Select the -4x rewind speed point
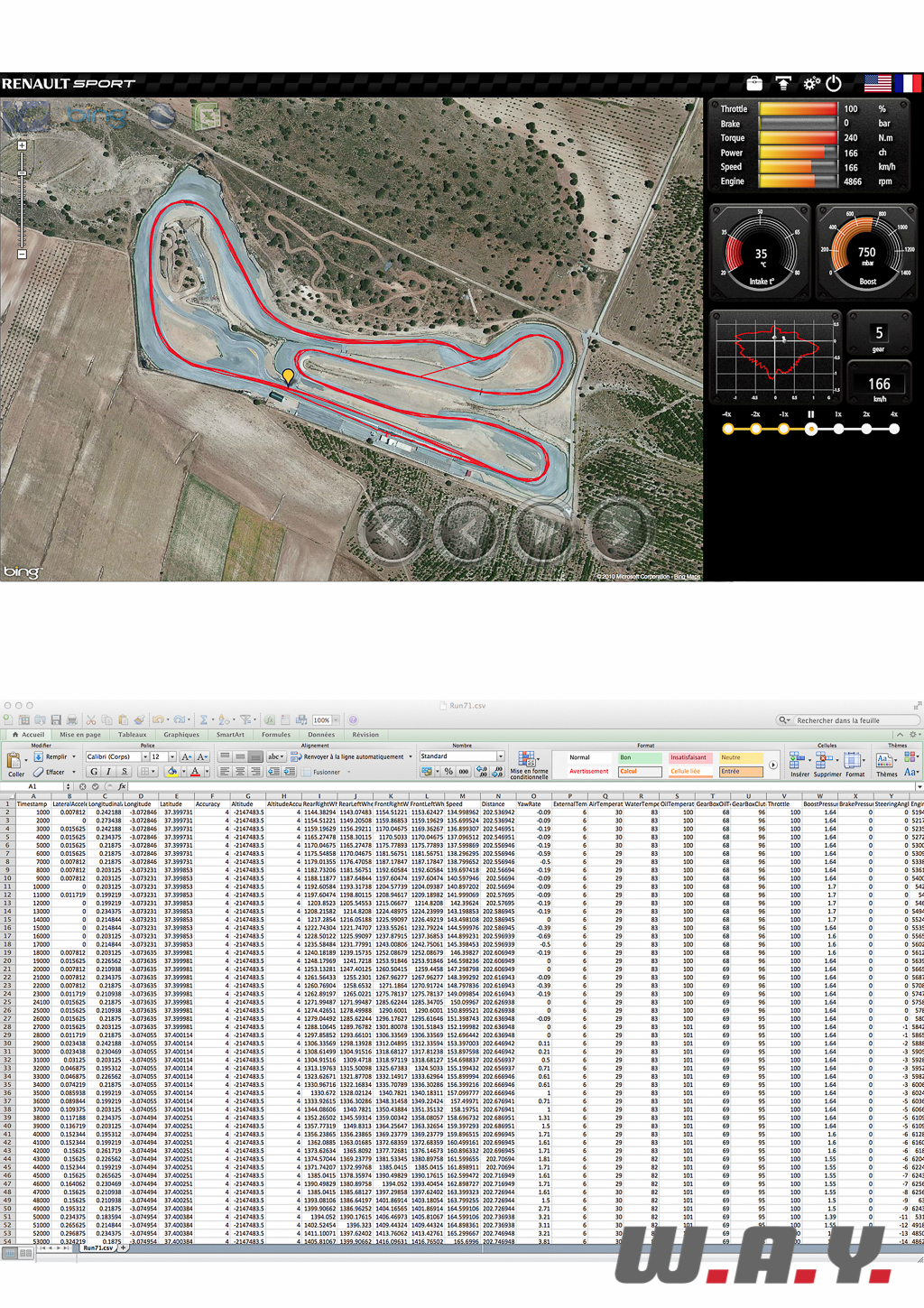Image resolution: width=924 pixels, height=1308 pixels. tap(728, 430)
